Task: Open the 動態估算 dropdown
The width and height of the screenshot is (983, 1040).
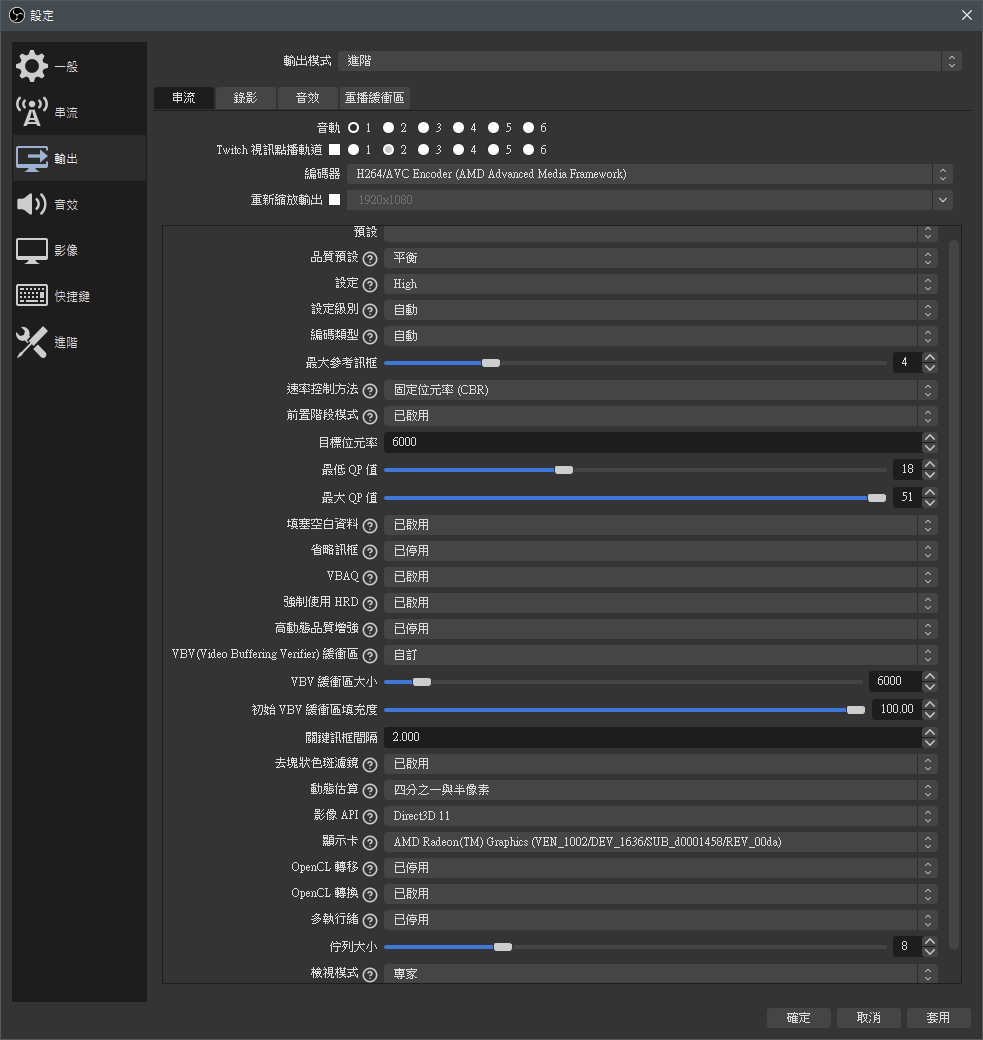Action: (661, 790)
